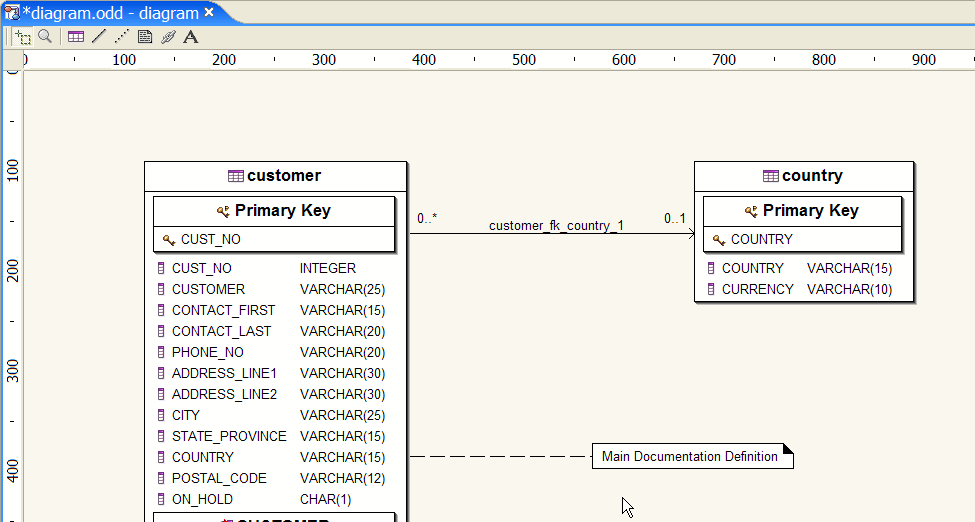Click the customer_fk_country_1 relationship label

coord(556,225)
